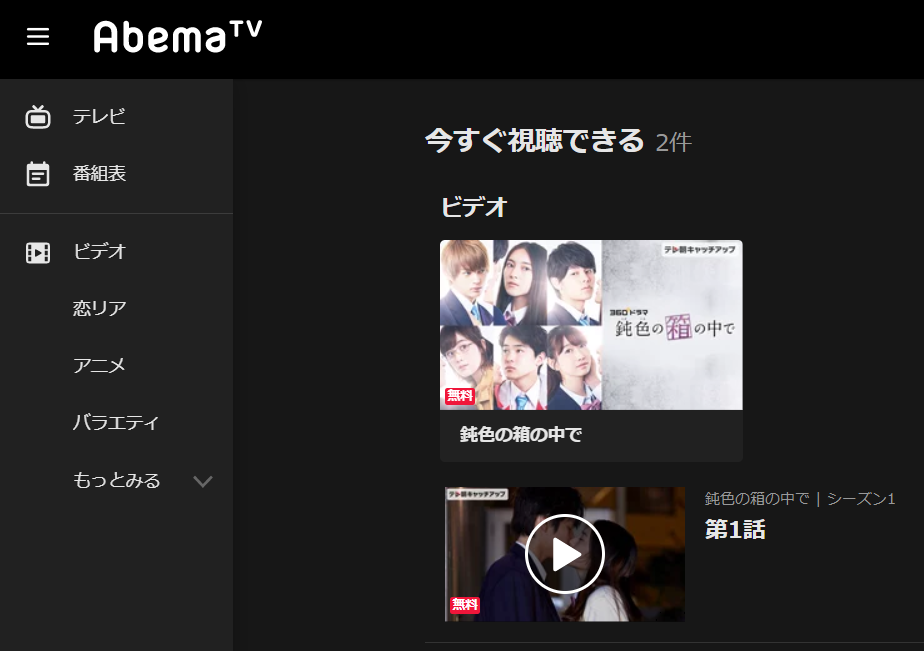Click the 無料 badge on the episode thumbnail

coord(465,604)
